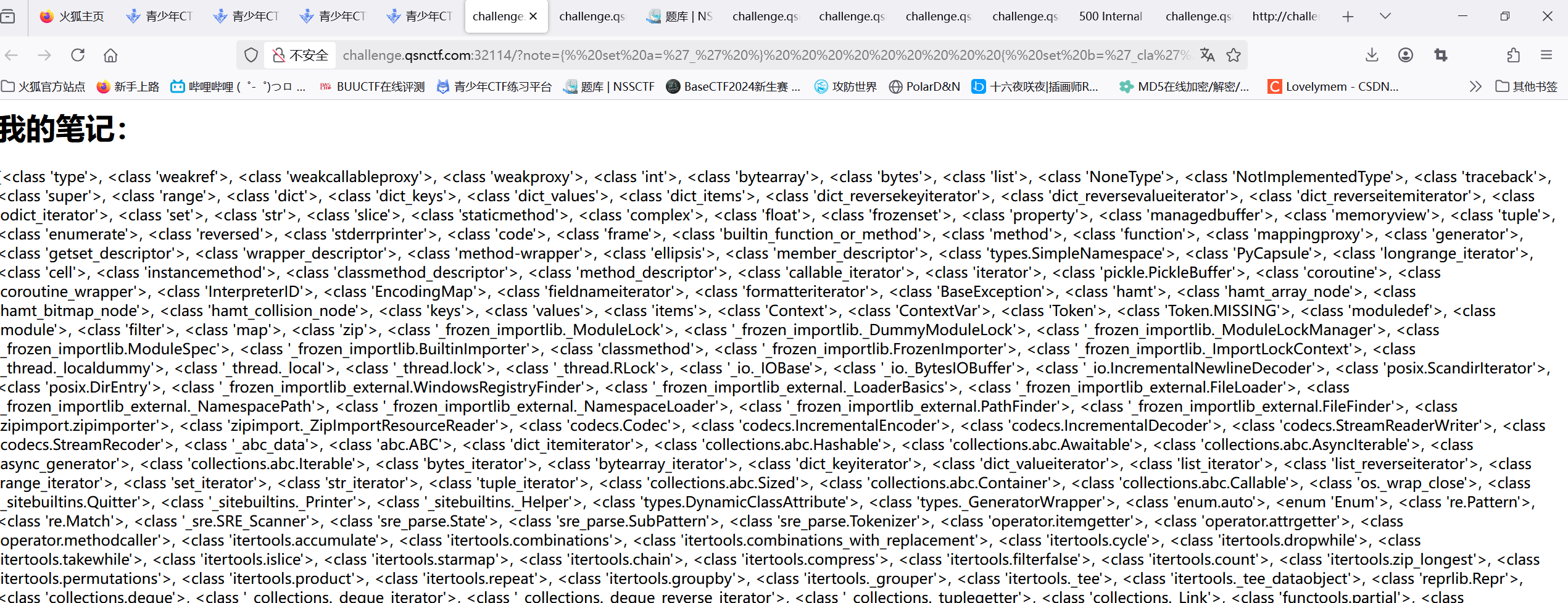Open the BUUCTF在线评测 bookmark
This screenshot has width=1568, height=603.
click(x=372, y=86)
